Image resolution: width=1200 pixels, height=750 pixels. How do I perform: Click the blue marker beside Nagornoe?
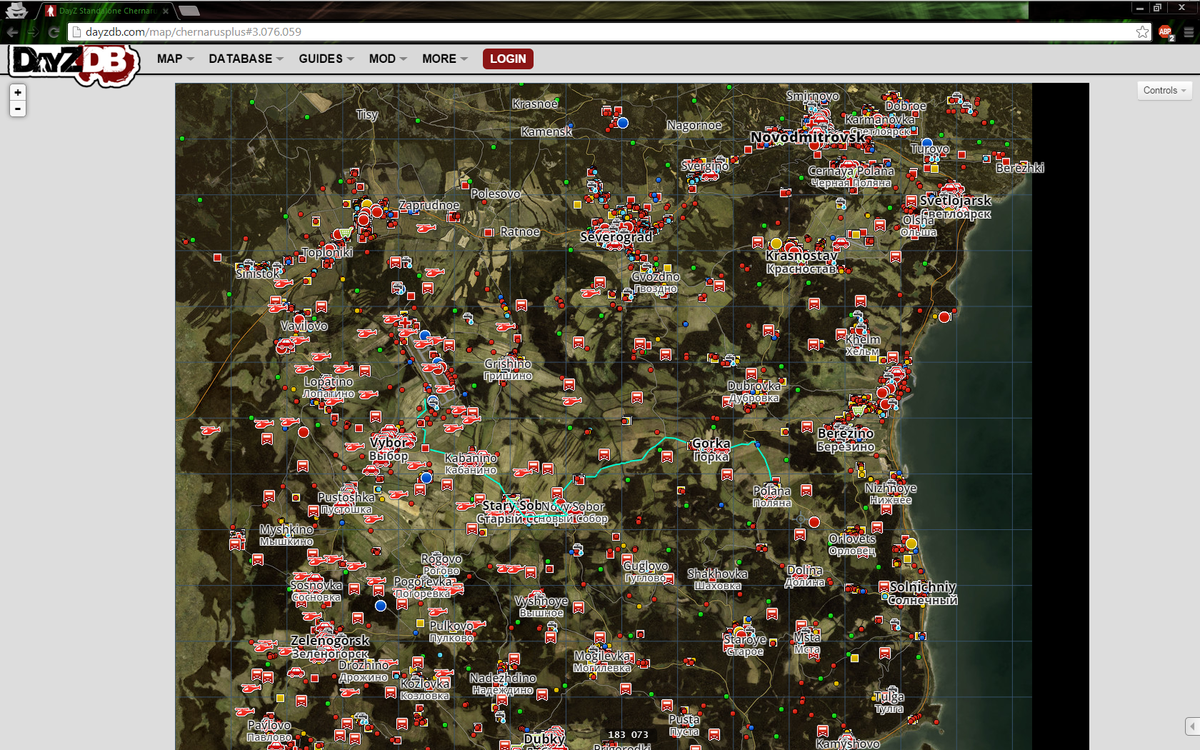(622, 122)
